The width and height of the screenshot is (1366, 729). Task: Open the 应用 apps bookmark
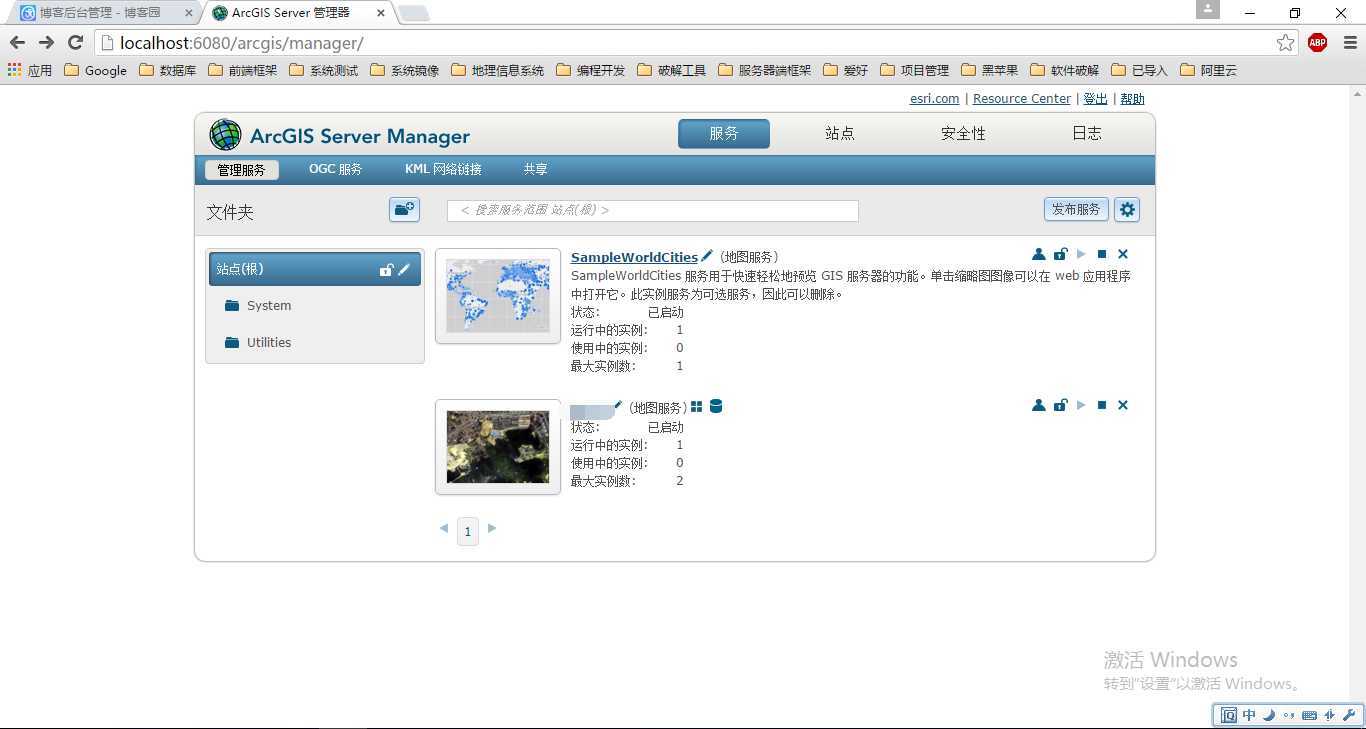click(30, 70)
